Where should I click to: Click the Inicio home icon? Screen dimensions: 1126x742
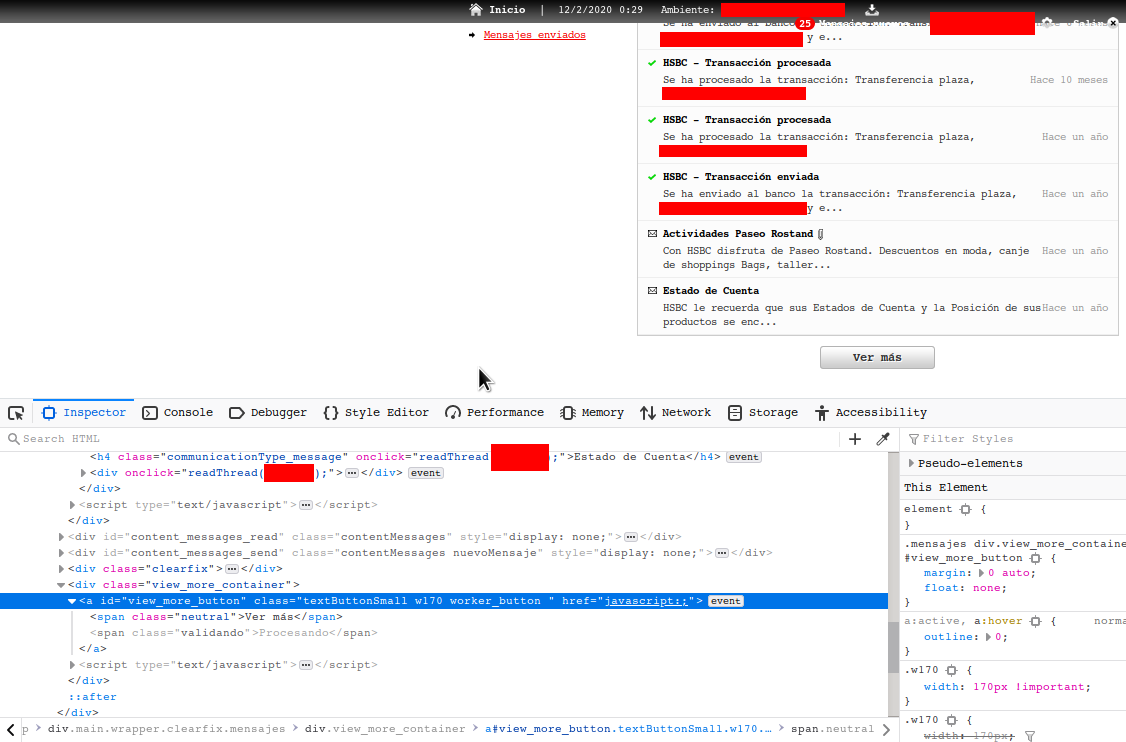pyautogui.click(x=476, y=10)
